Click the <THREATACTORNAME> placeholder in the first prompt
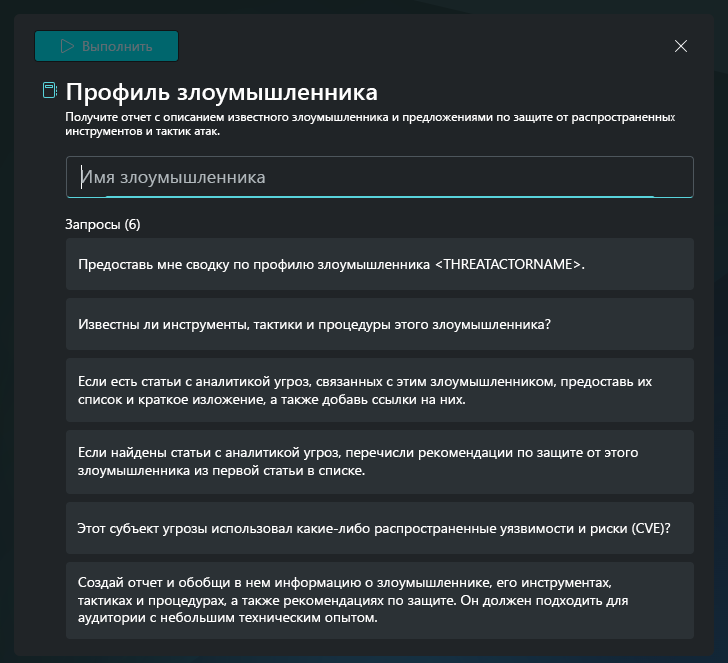 (507, 264)
